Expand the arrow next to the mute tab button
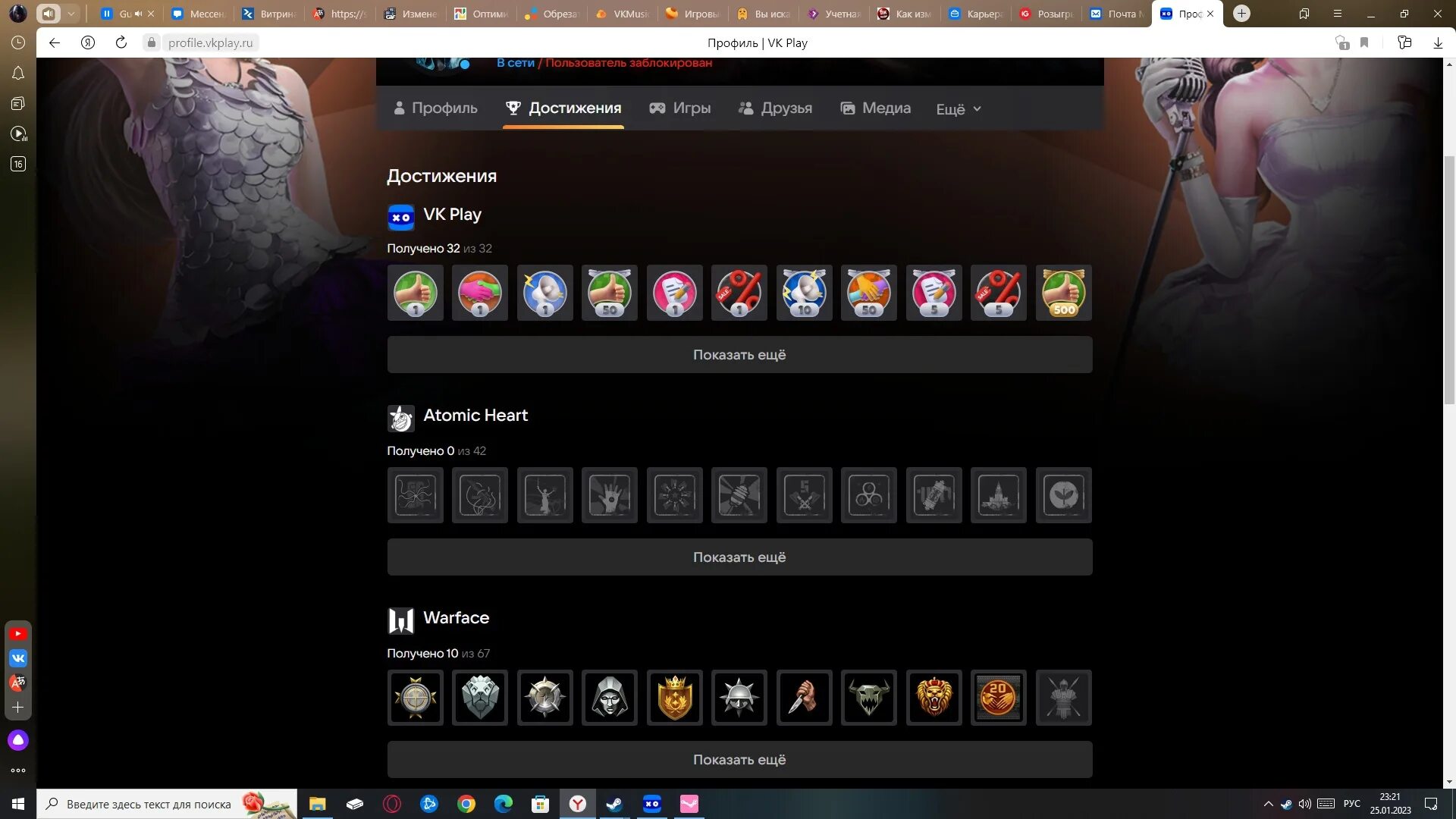1456x819 pixels. pyautogui.click(x=71, y=13)
